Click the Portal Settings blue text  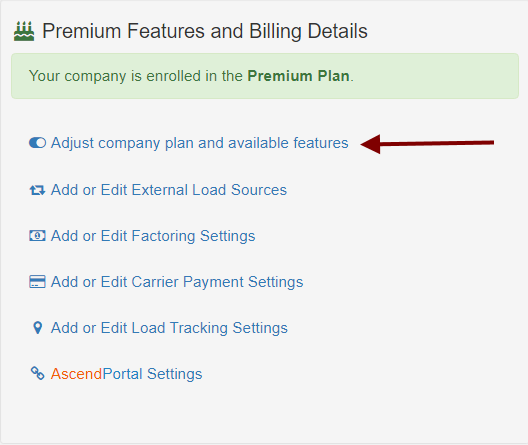coord(152,374)
